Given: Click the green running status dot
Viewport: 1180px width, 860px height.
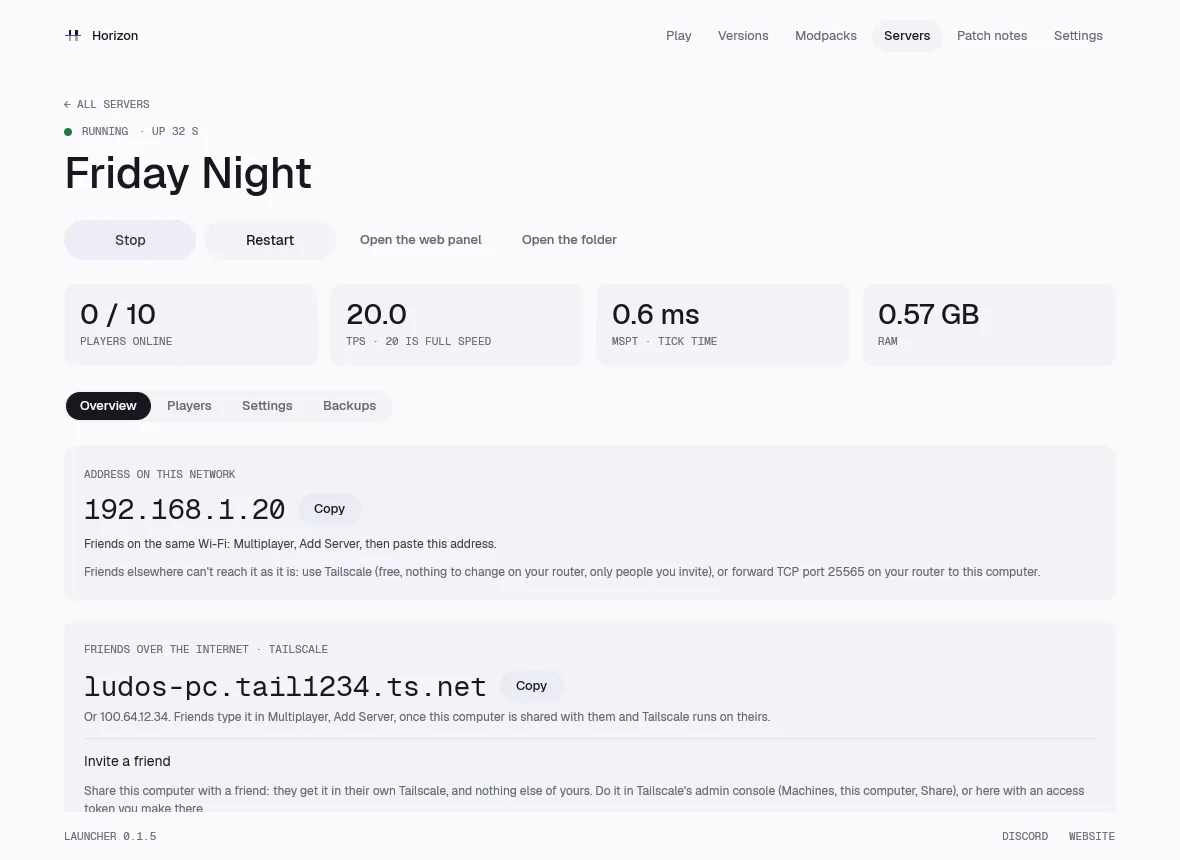Looking at the screenshot, I should point(68,132).
